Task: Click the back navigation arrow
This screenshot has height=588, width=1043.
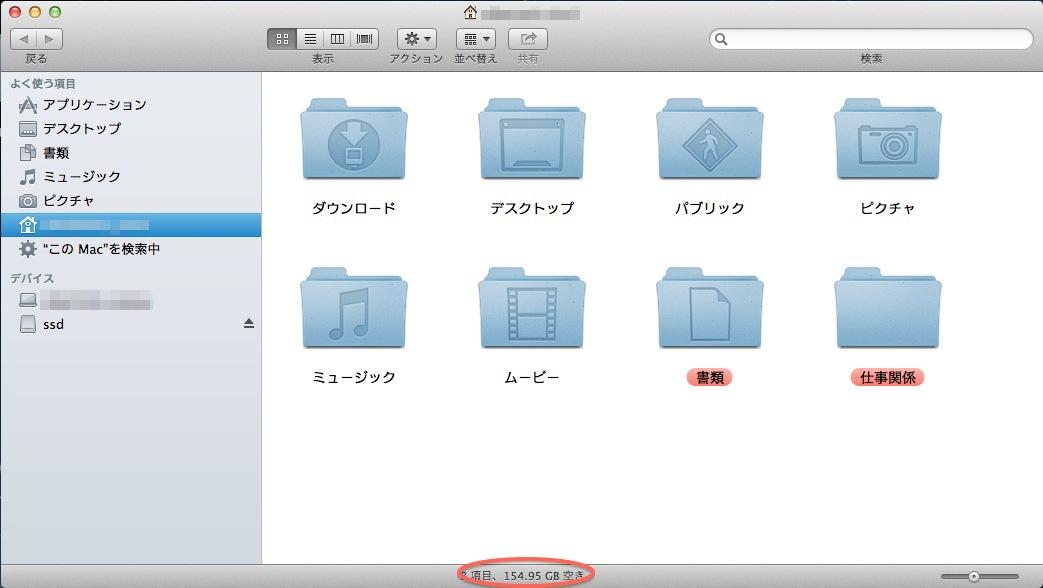Action: click(x=24, y=39)
